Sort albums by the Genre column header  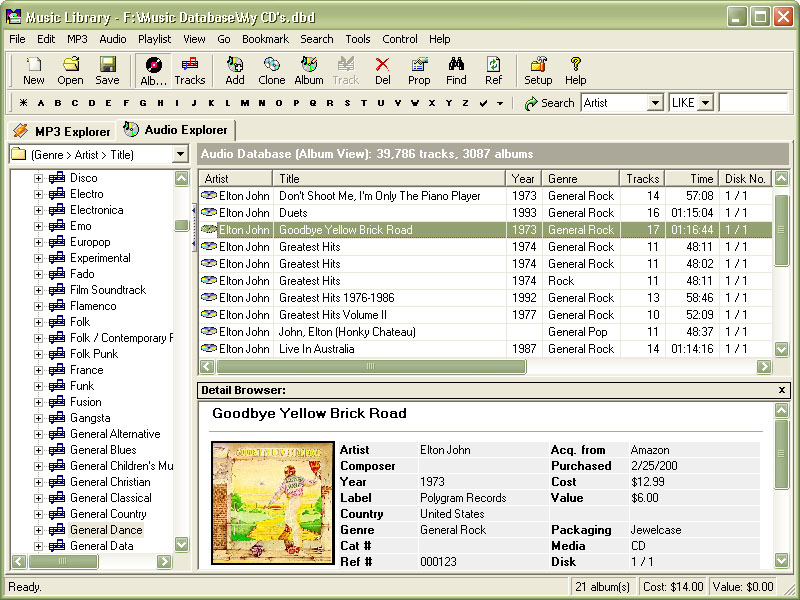(x=581, y=179)
